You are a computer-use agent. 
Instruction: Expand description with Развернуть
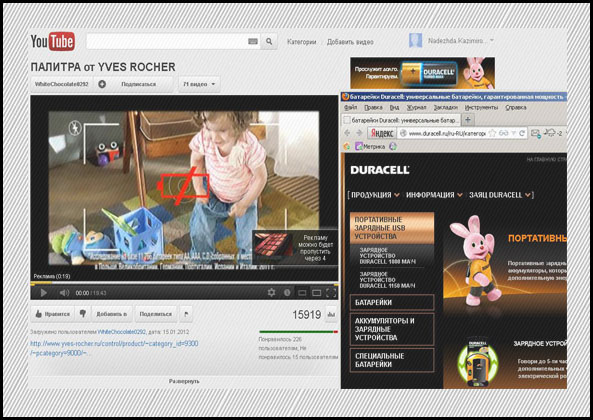[x=184, y=381]
